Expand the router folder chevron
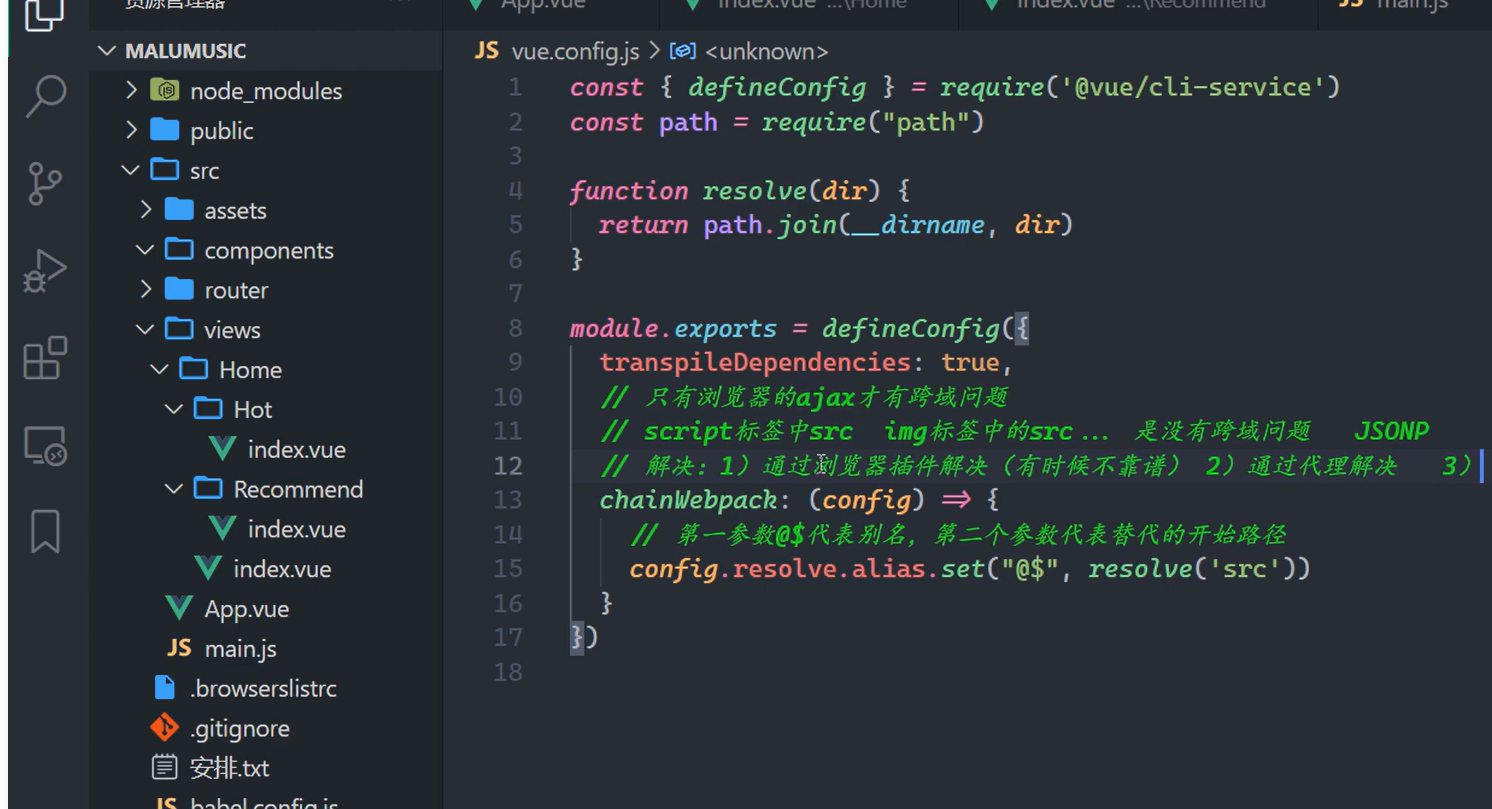Viewport: 1492px width, 809px height. (x=146, y=290)
